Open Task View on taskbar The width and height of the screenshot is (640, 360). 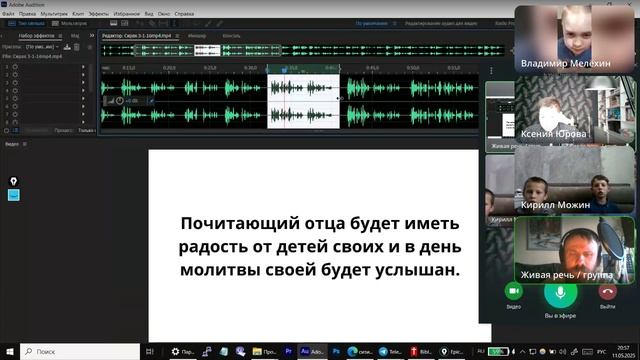coord(149,351)
